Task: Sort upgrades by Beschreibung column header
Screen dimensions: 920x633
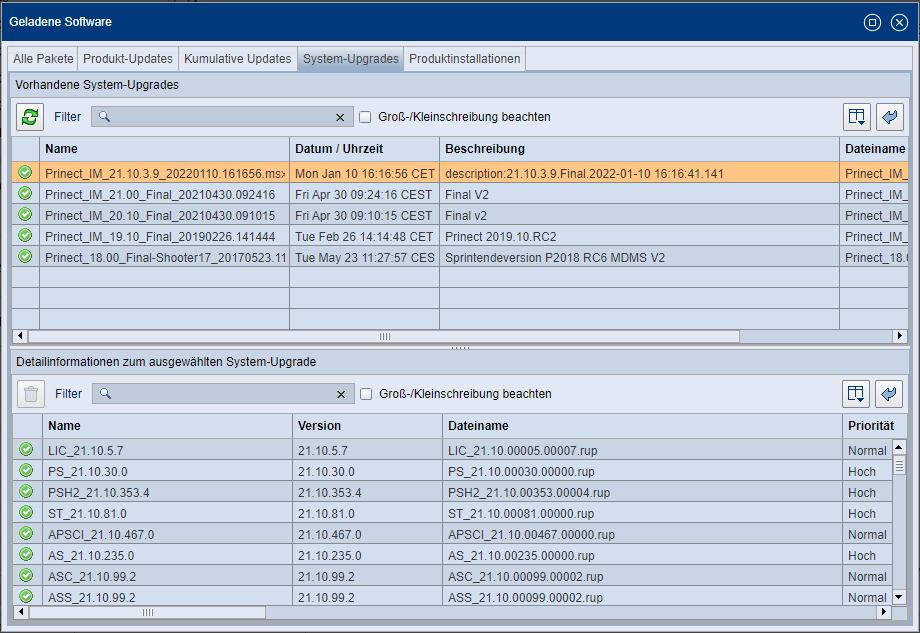Action: pyautogui.click(x=640, y=149)
